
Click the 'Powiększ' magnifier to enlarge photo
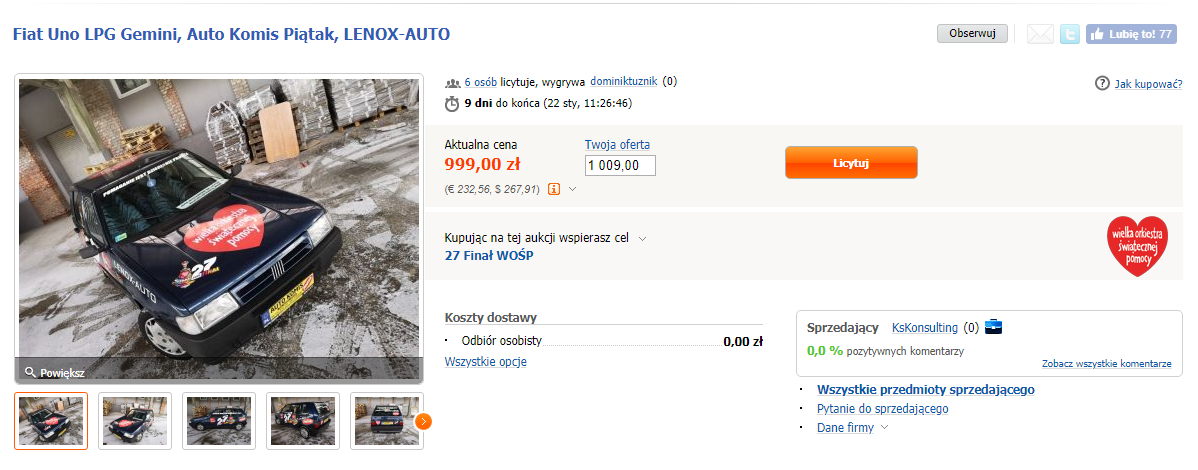click(x=55, y=373)
